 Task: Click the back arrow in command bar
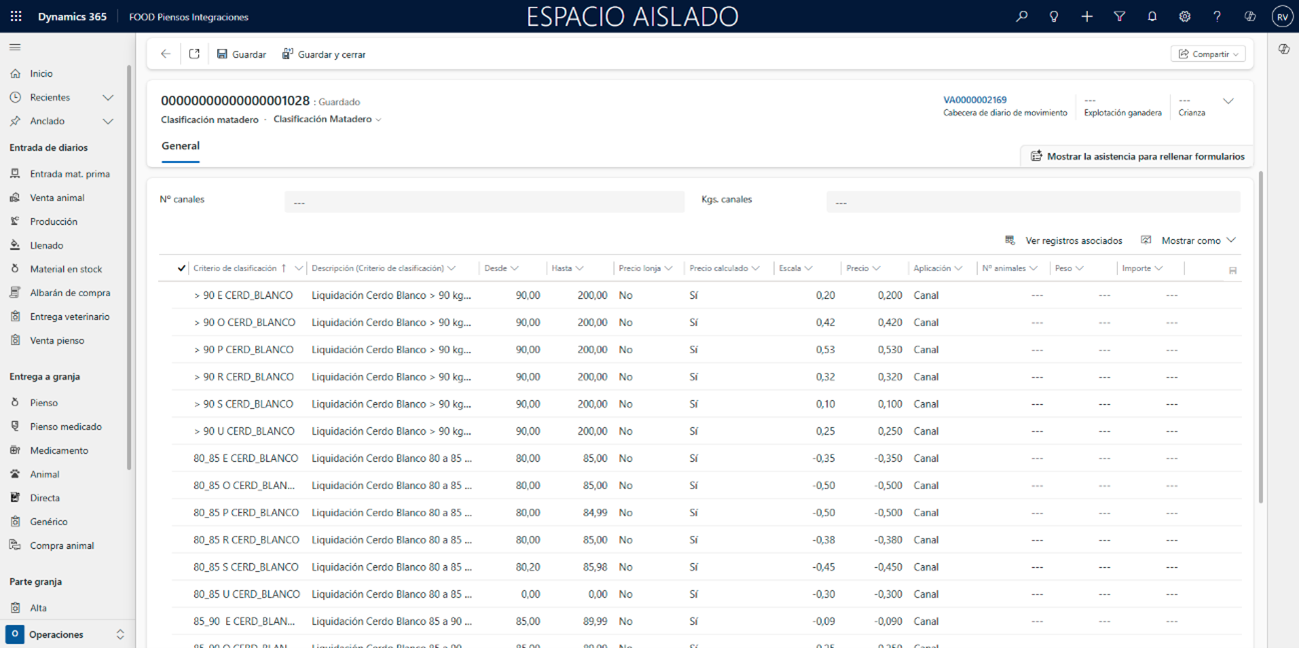click(x=166, y=54)
